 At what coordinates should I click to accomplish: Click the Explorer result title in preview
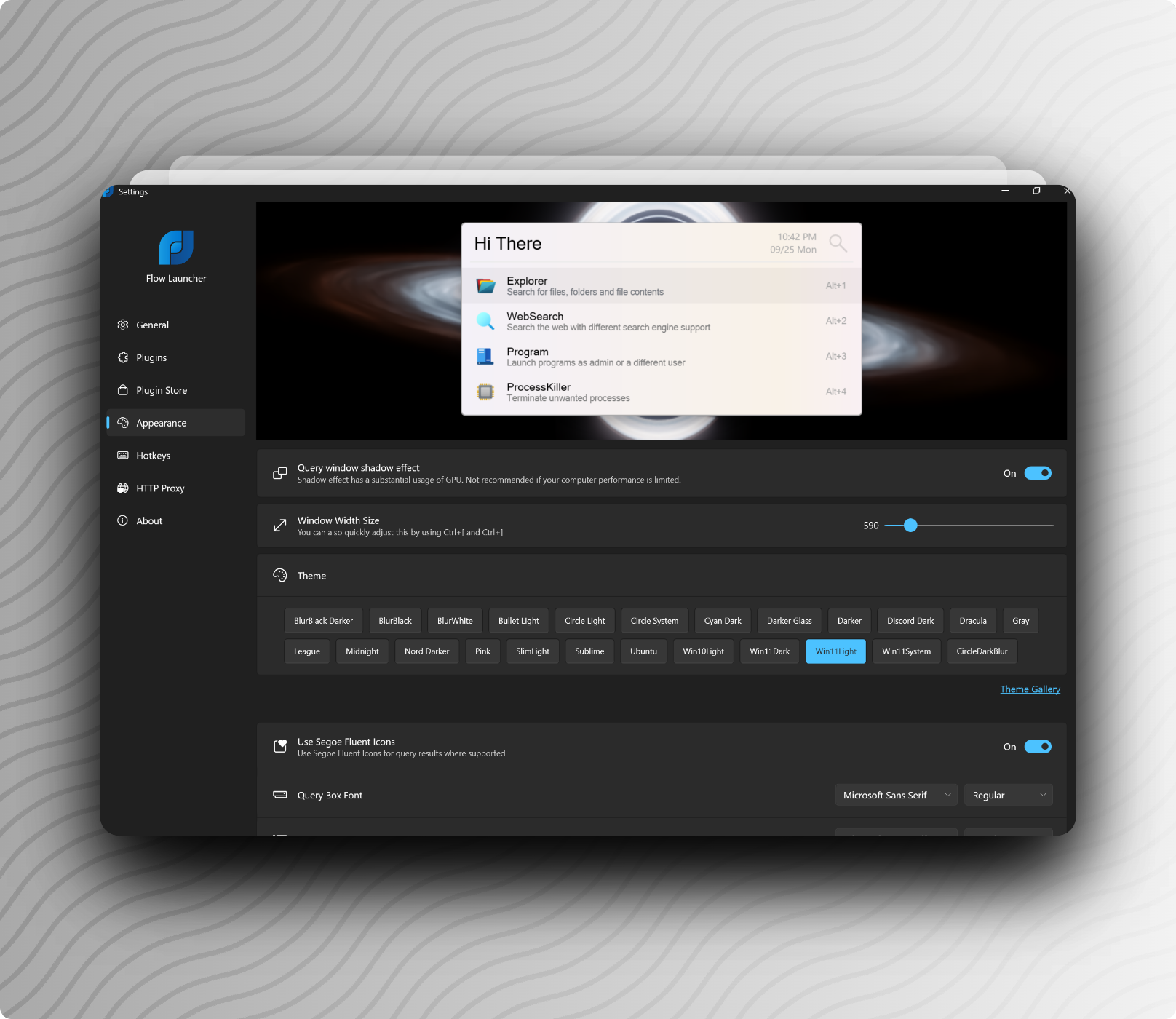[x=527, y=281]
